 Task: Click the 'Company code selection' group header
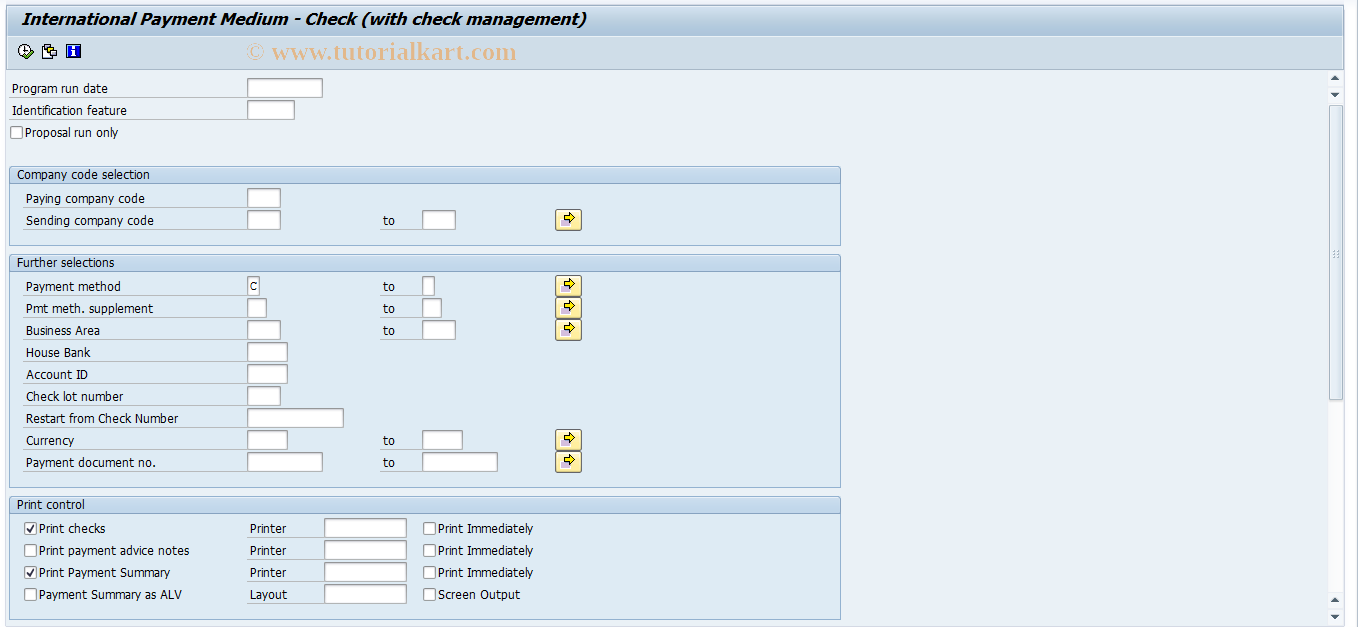425,175
